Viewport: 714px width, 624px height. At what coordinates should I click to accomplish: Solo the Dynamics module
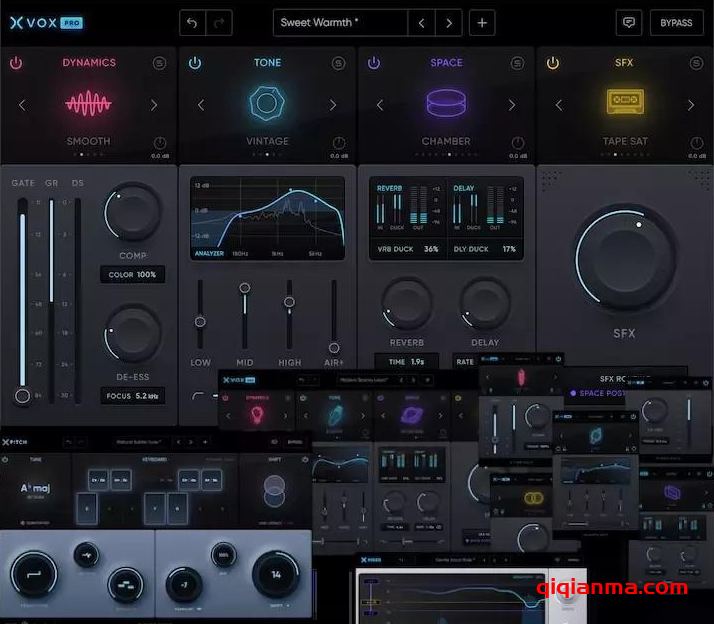point(159,63)
